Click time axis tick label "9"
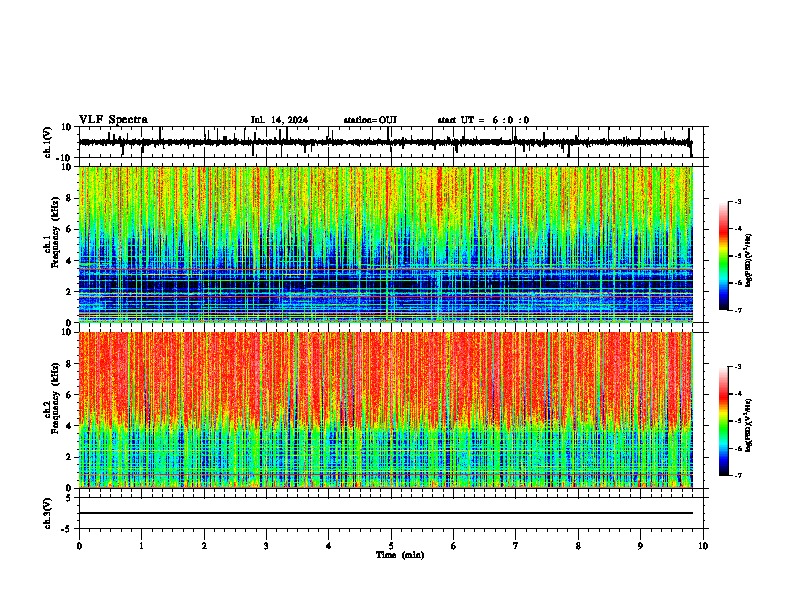 [x=640, y=546]
